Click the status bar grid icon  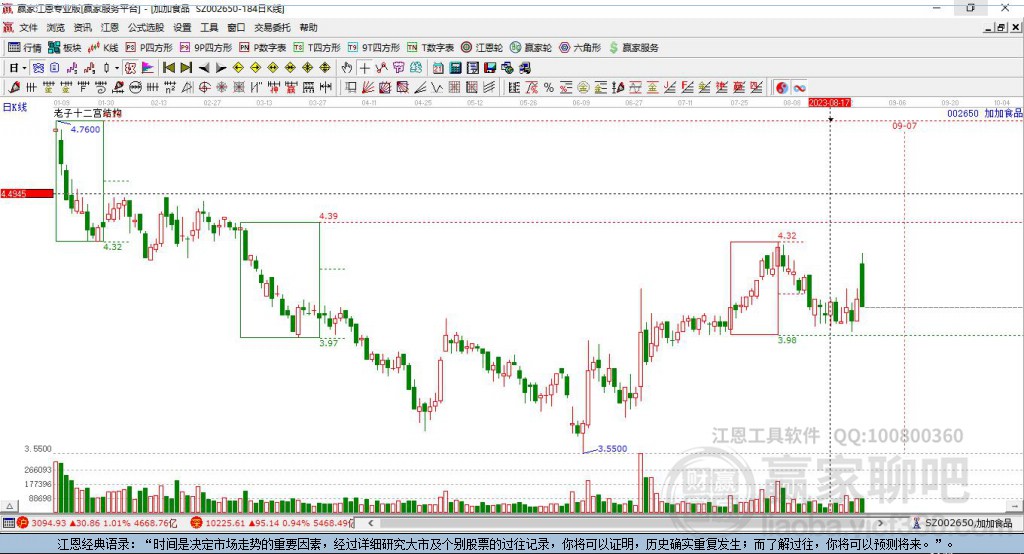coord(8,523)
